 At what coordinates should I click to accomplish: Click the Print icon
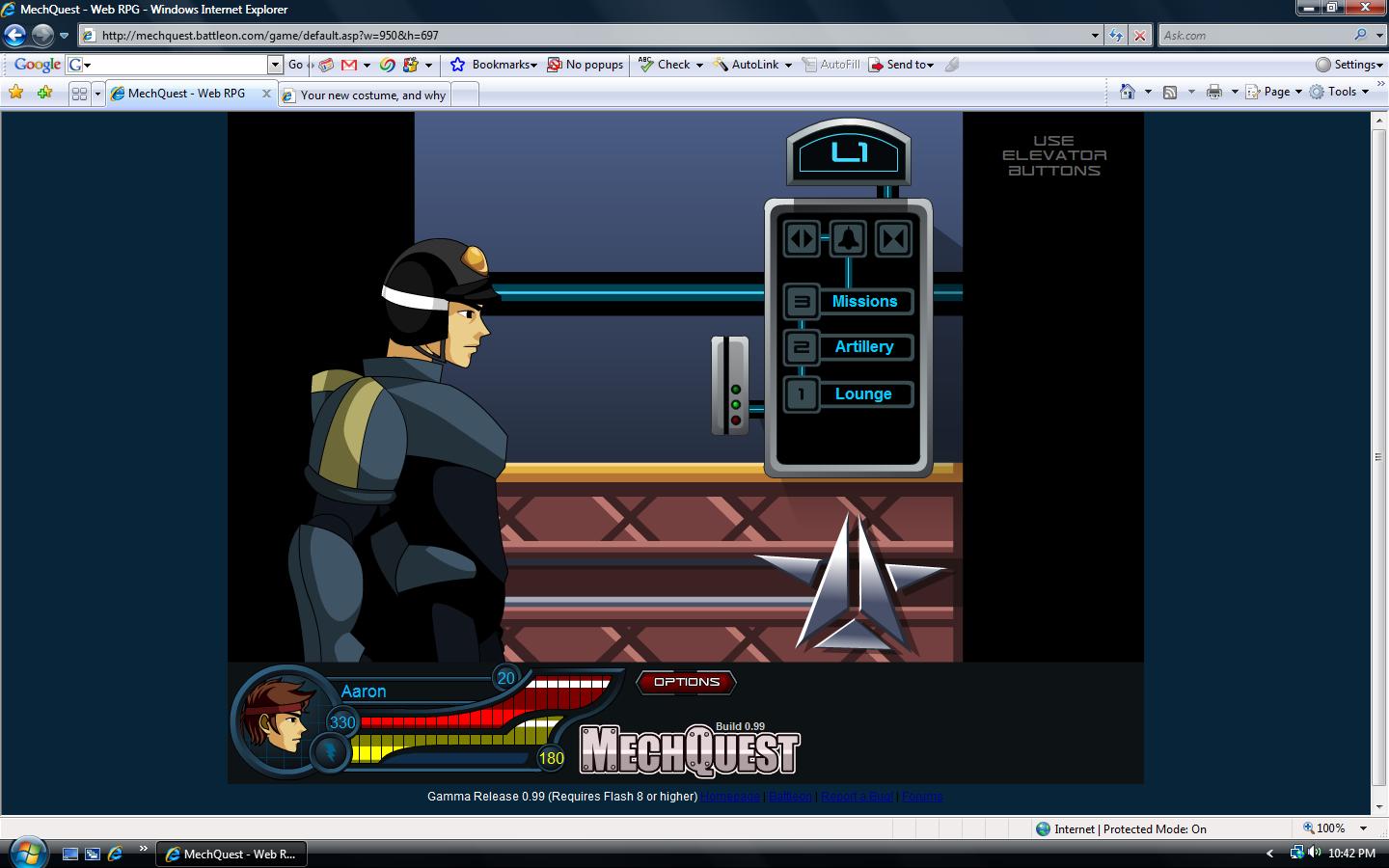[1214, 92]
